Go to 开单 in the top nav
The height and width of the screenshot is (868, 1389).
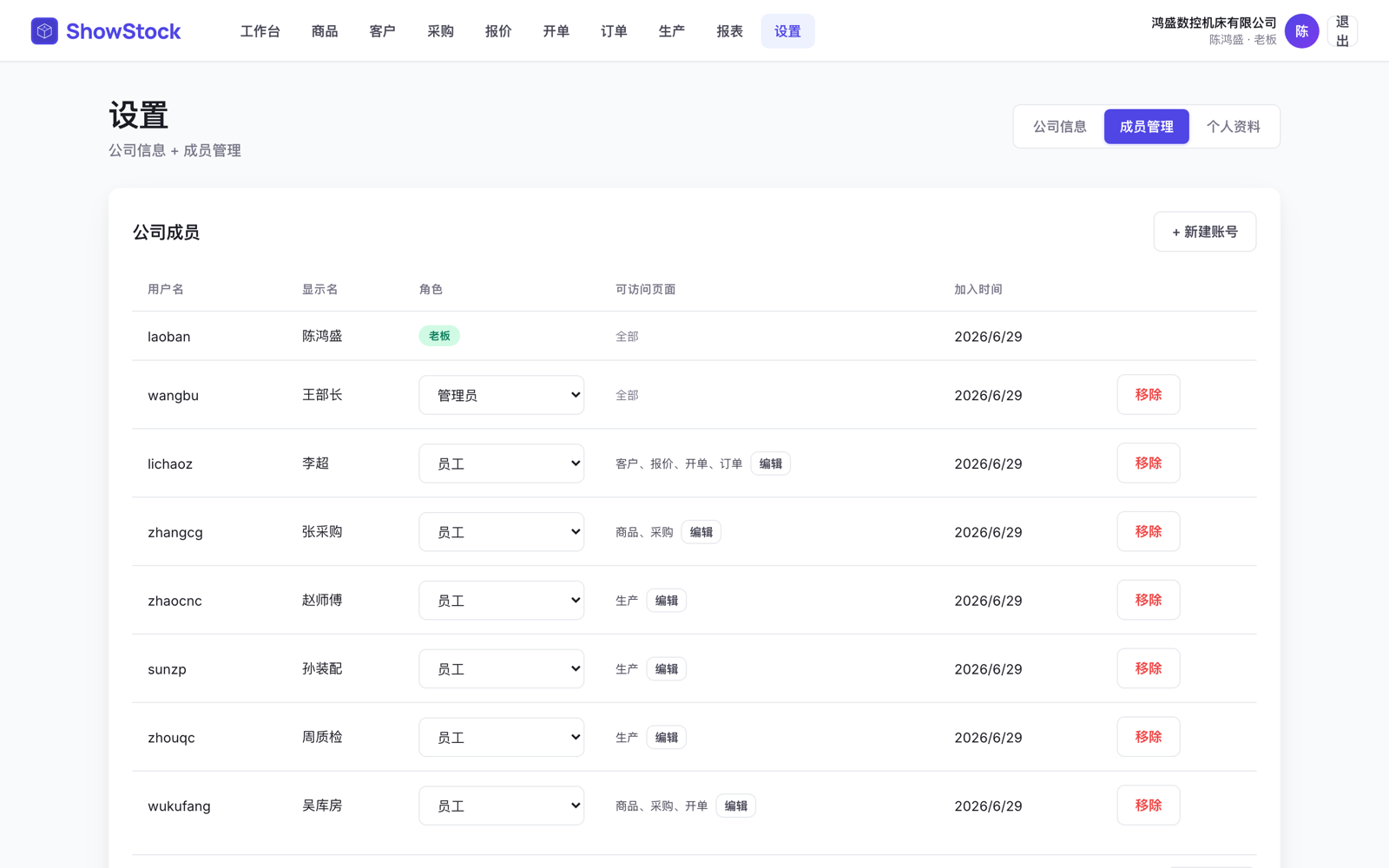[x=556, y=31]
